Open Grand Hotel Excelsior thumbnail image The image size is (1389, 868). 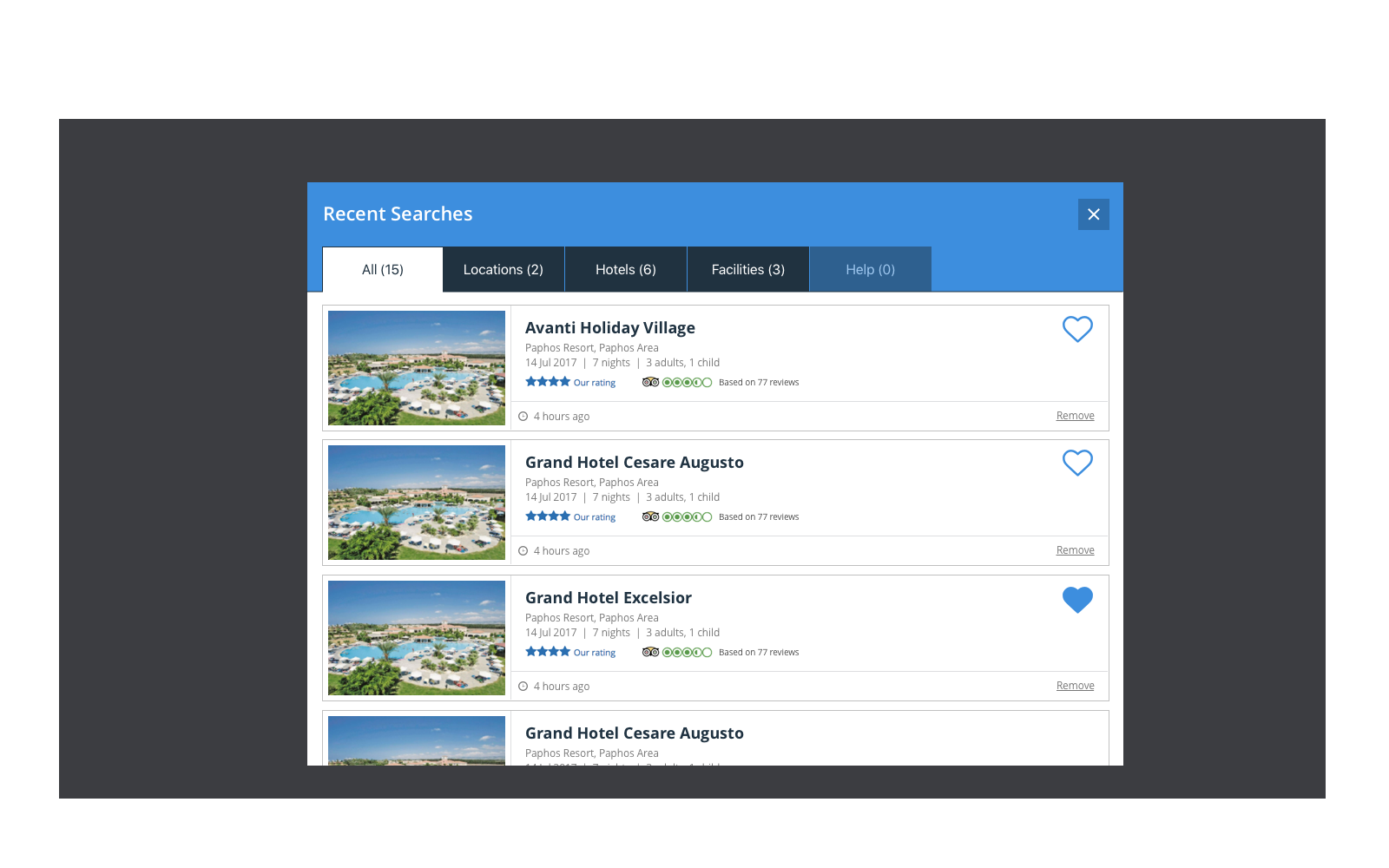tap(417, 638)
